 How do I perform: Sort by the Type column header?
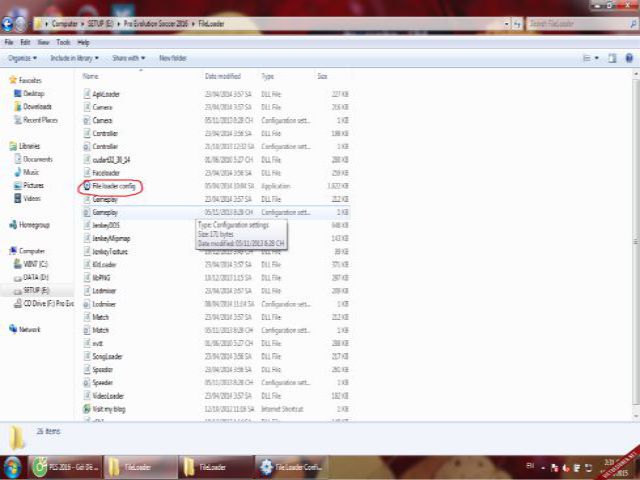click(268, 76)
